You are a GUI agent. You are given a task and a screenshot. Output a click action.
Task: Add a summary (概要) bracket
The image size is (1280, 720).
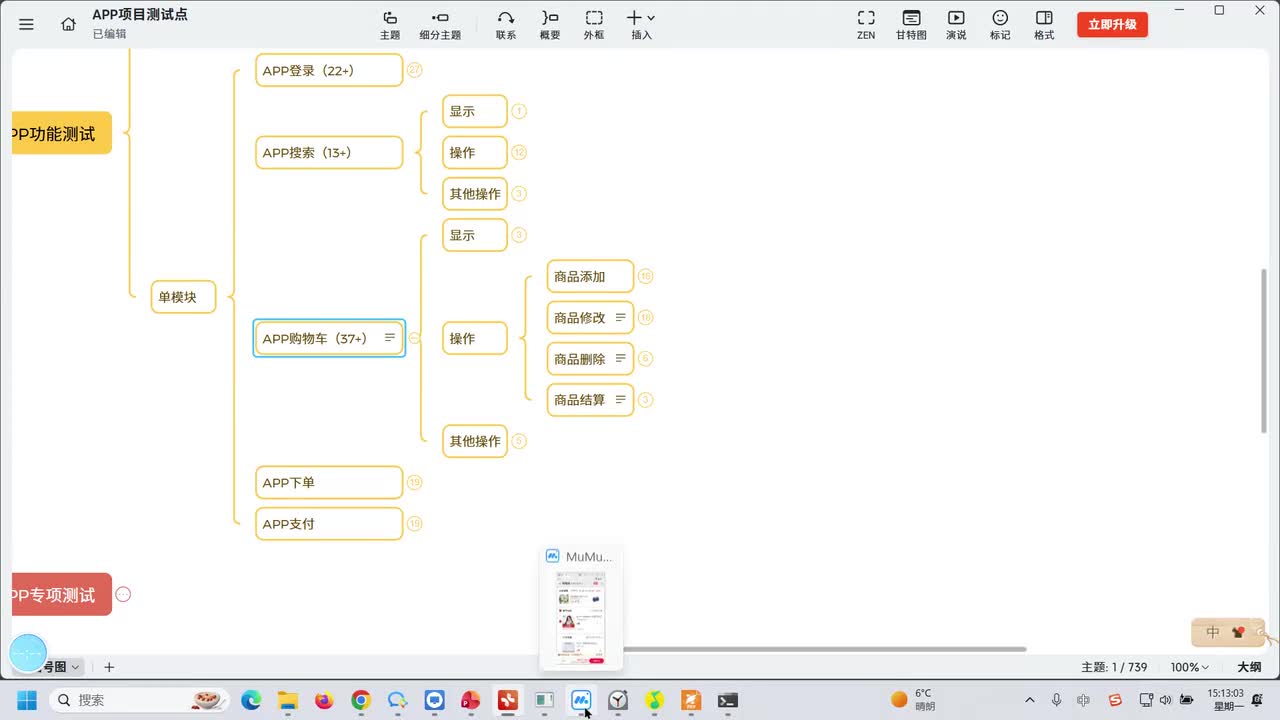(550, 25)
